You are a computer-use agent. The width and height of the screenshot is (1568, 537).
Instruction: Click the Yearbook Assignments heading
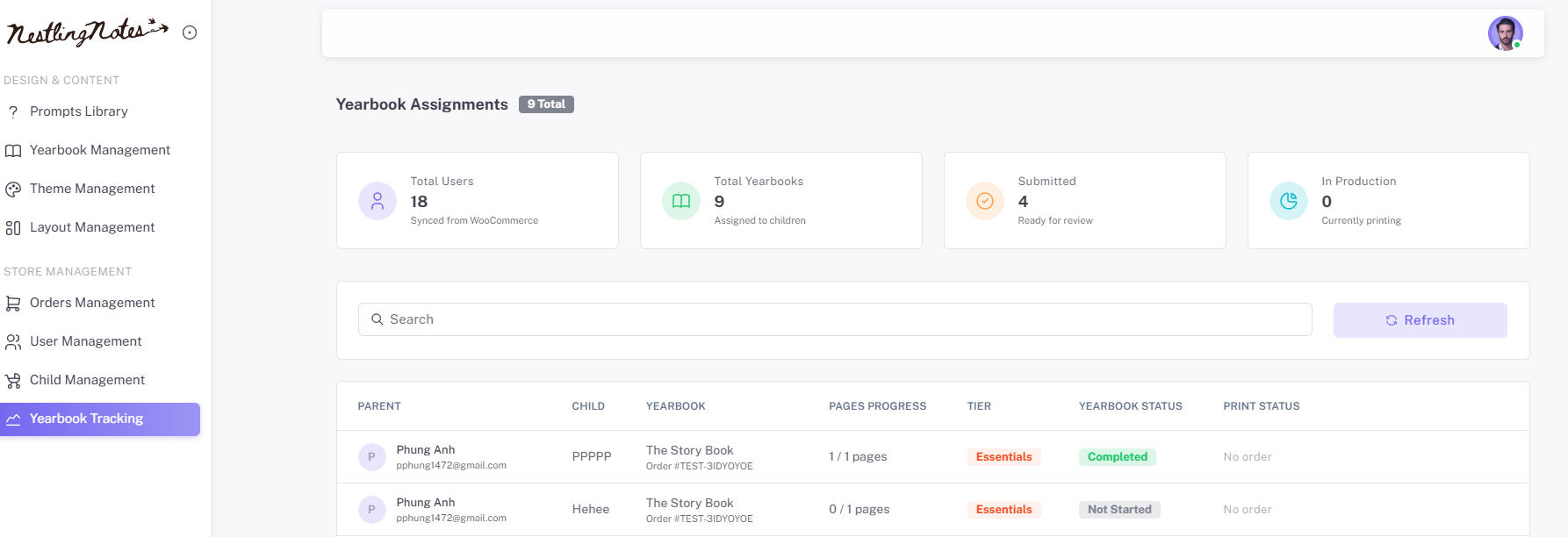[421, 104]
